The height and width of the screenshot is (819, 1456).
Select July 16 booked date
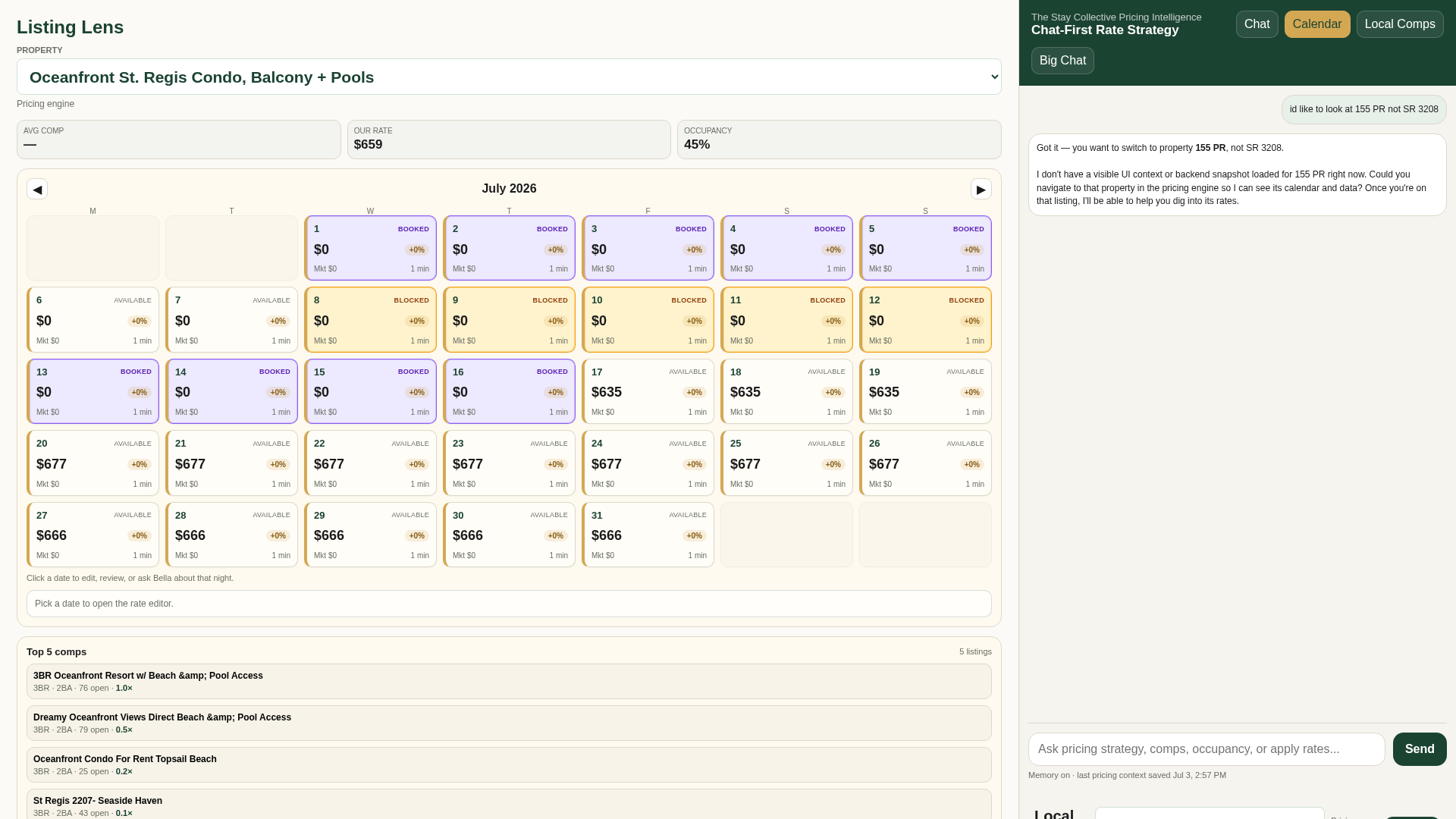pos(509,391)
